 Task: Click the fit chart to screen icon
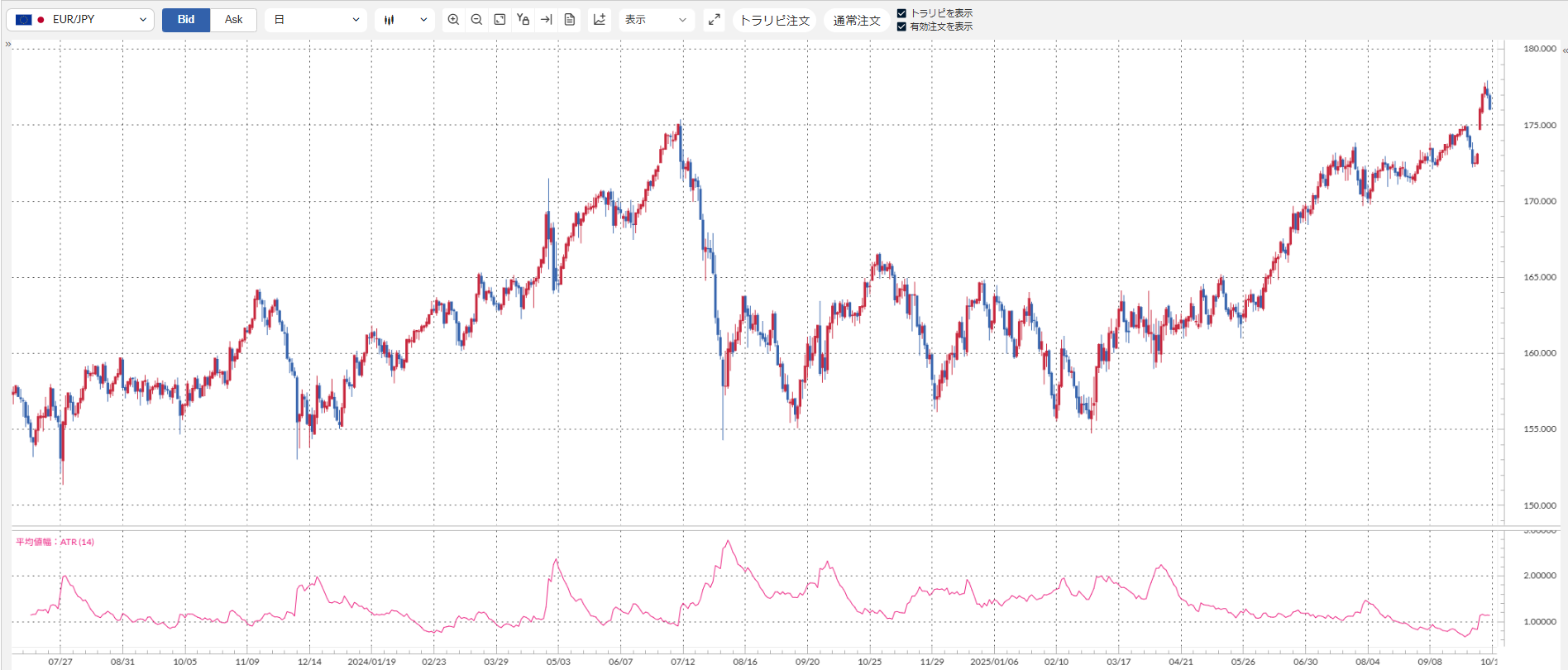(x=500, y=20)
